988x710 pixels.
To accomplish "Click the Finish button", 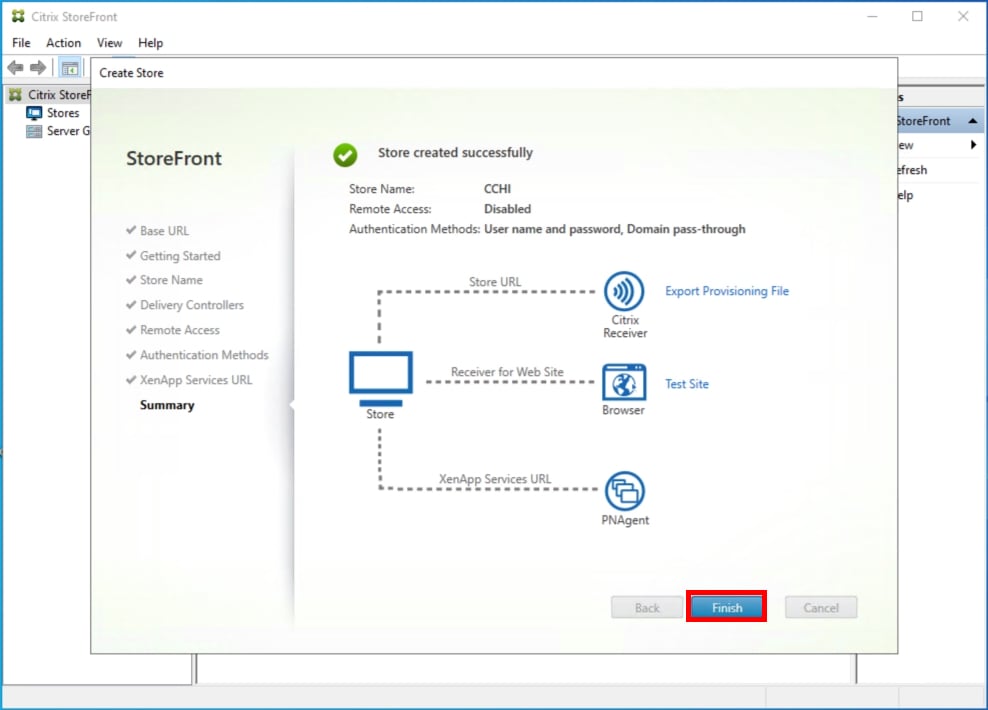I will click(x=727, y=607).
